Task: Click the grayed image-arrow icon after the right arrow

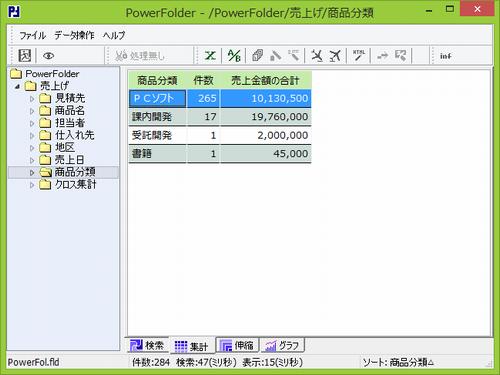Action: pyautogui.click(x=400, y=55)
